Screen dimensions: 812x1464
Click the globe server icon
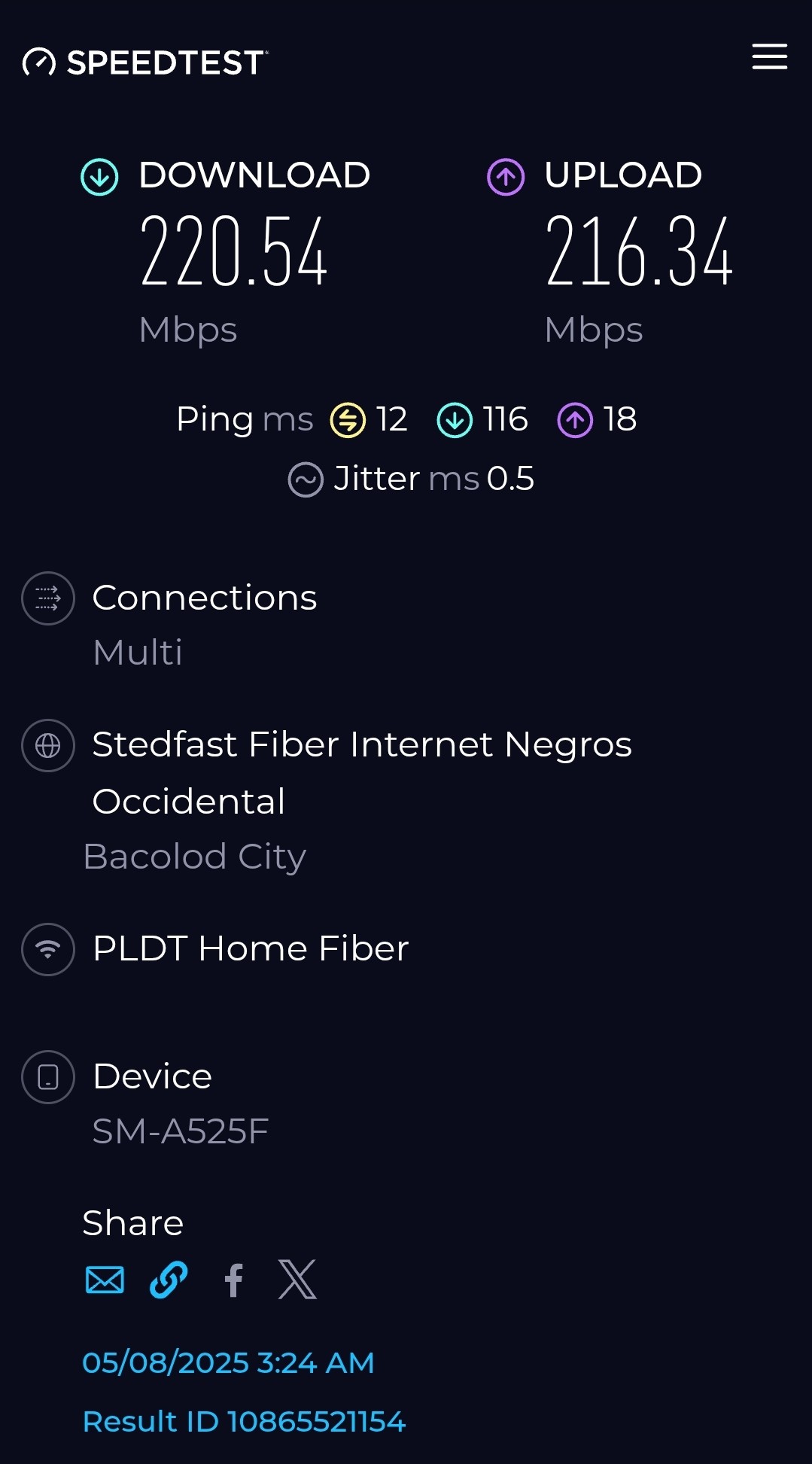tap(48, 745)
